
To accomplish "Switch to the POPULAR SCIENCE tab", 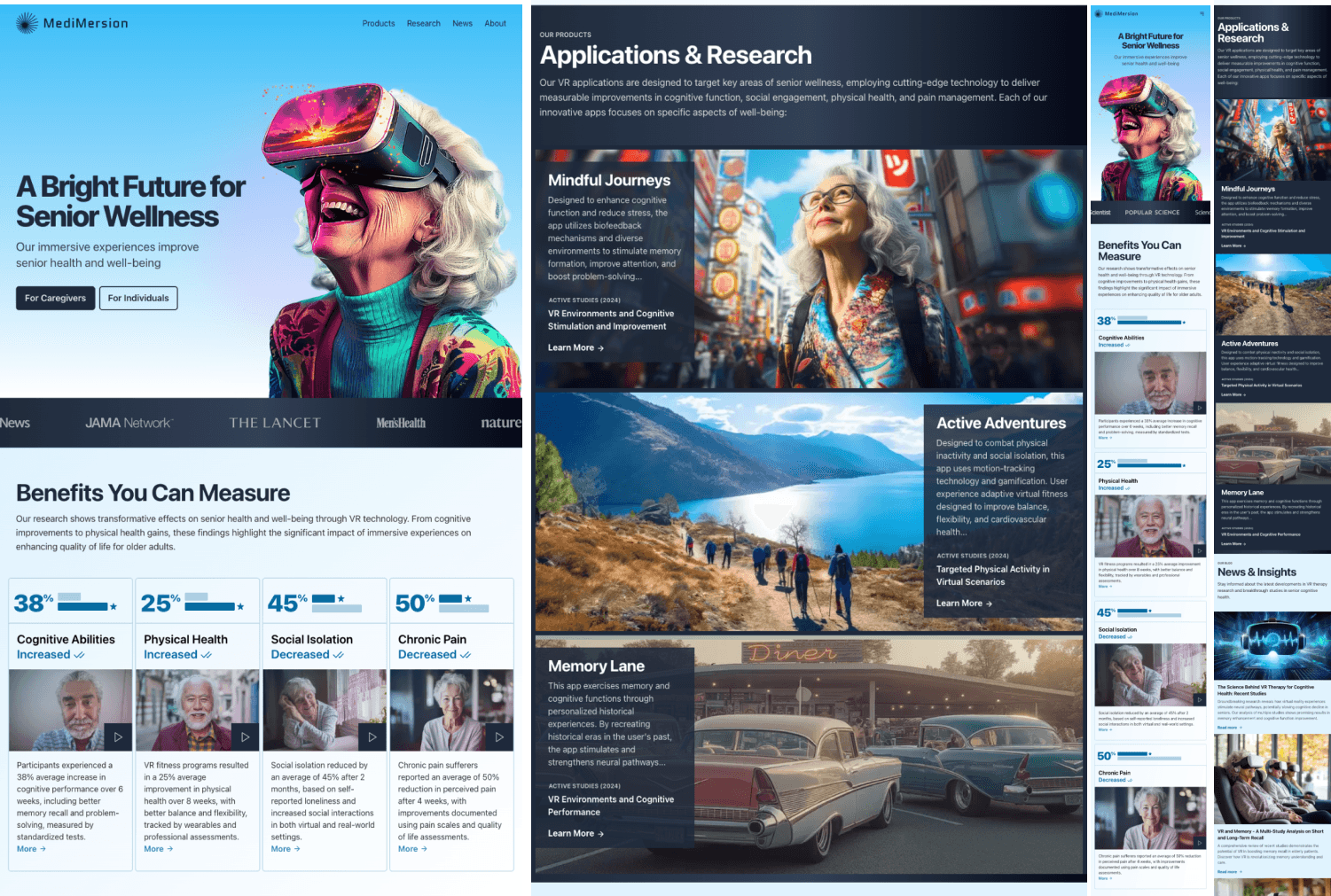I will click(1150, 212).
